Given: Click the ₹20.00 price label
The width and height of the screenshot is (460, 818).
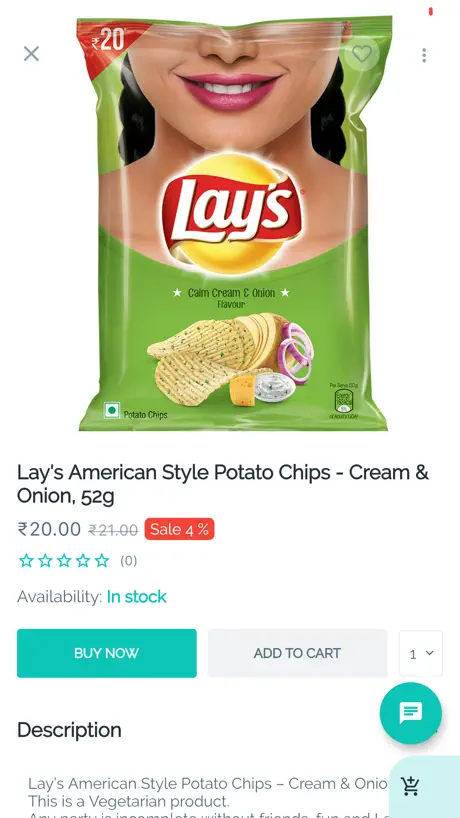Looking at the screenshot, I should [50, 530].
